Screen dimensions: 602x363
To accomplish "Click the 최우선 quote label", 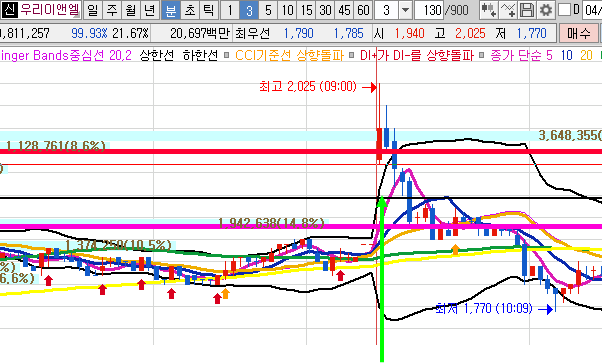I will (253, 33).
